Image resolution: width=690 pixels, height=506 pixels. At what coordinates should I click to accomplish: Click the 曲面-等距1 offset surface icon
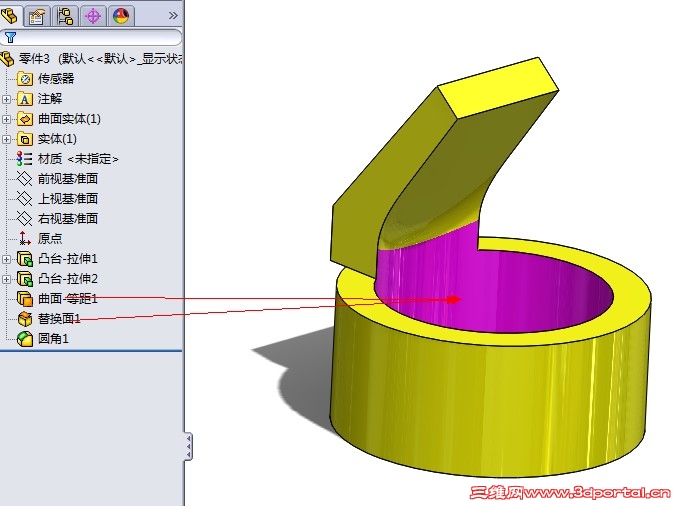point(25,299)
